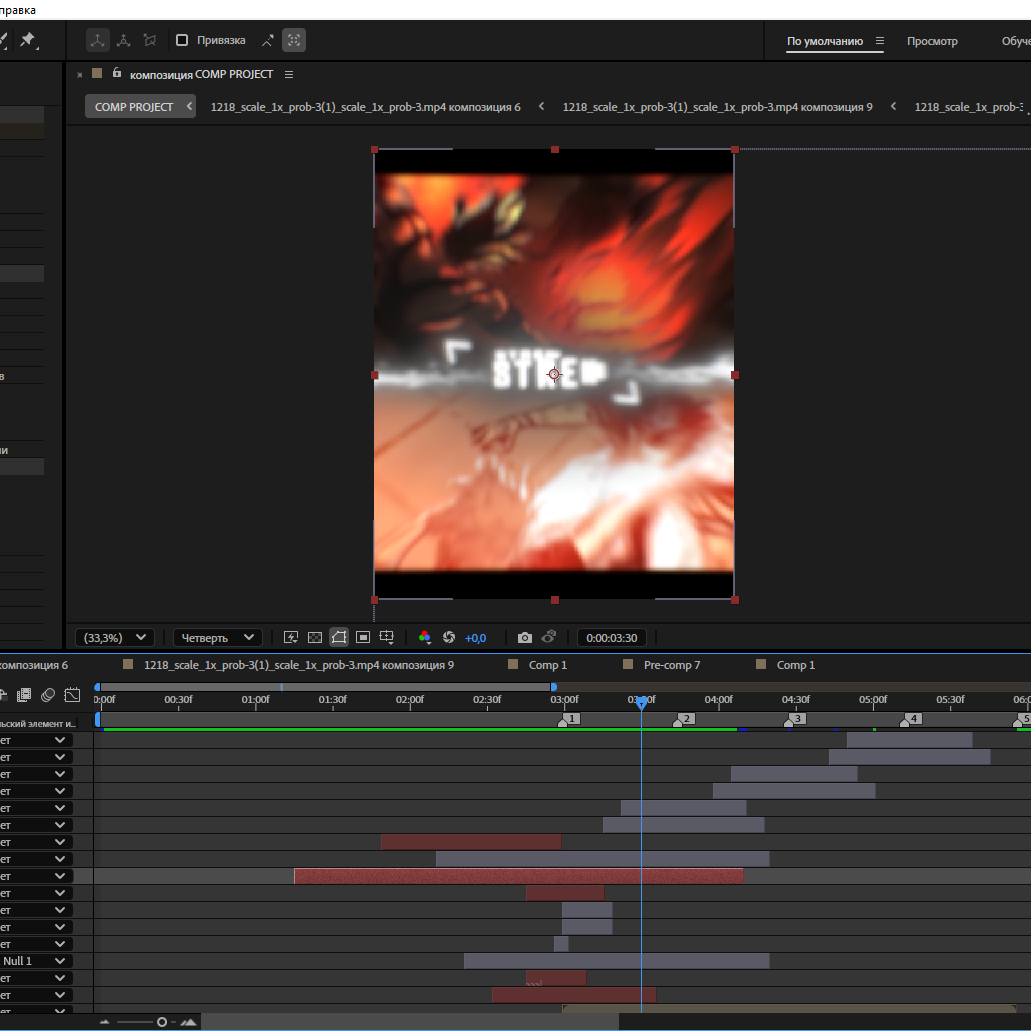Enable the Привязка snapping checkbox
1031x1031 pixels.
tap(182, 40)
